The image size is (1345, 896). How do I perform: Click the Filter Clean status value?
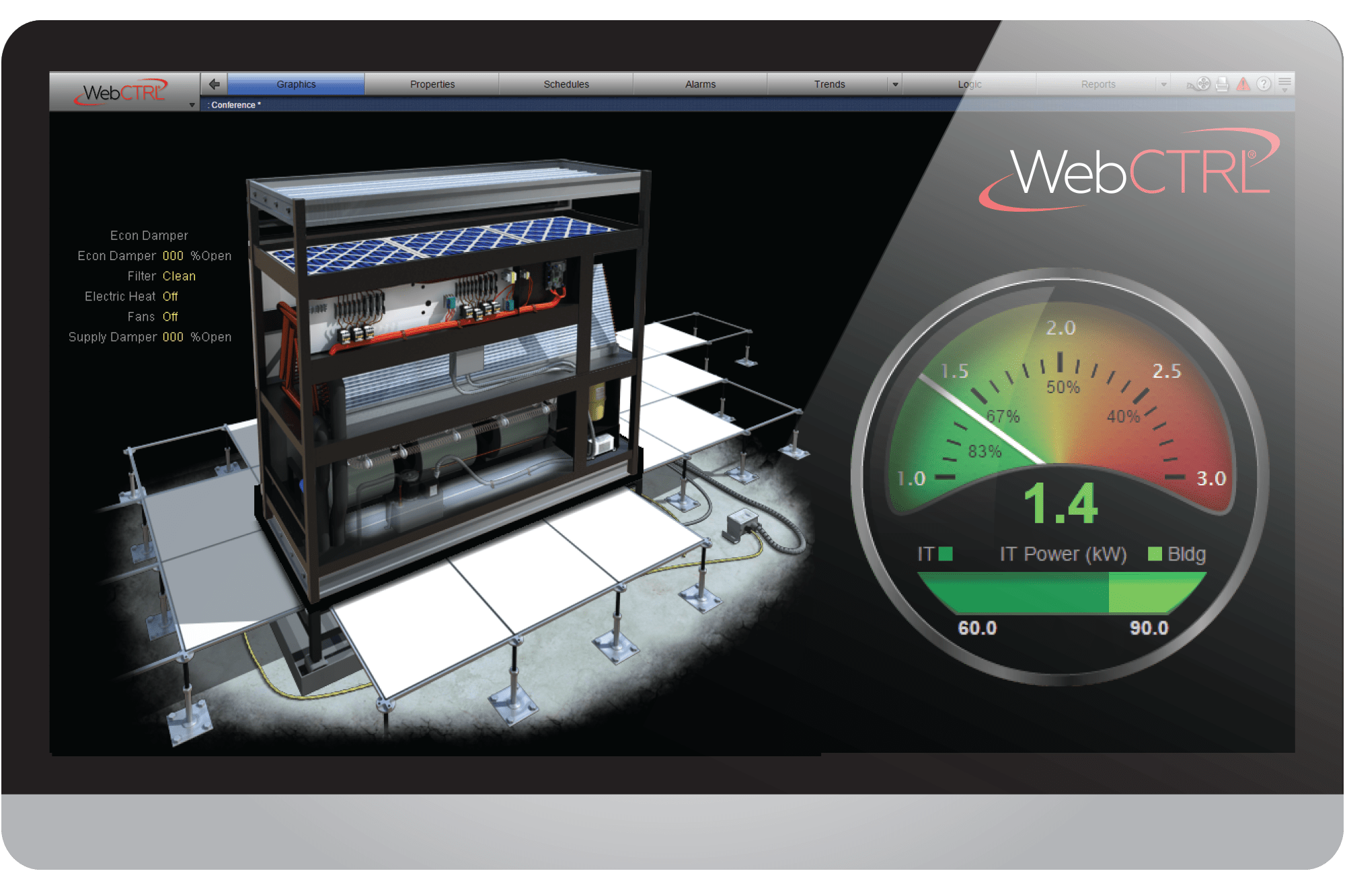[x=179, y=276]
